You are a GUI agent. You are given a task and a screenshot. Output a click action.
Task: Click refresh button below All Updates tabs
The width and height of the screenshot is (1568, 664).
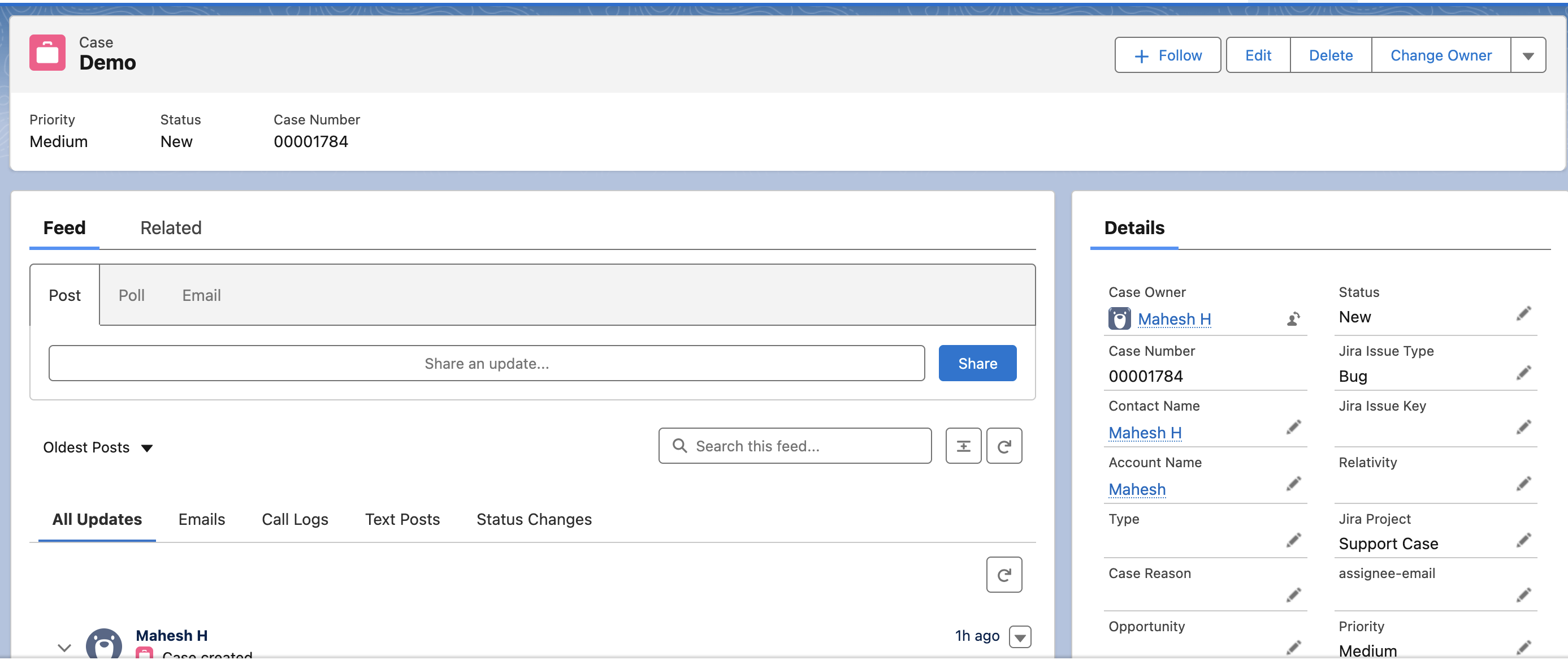1004,575
